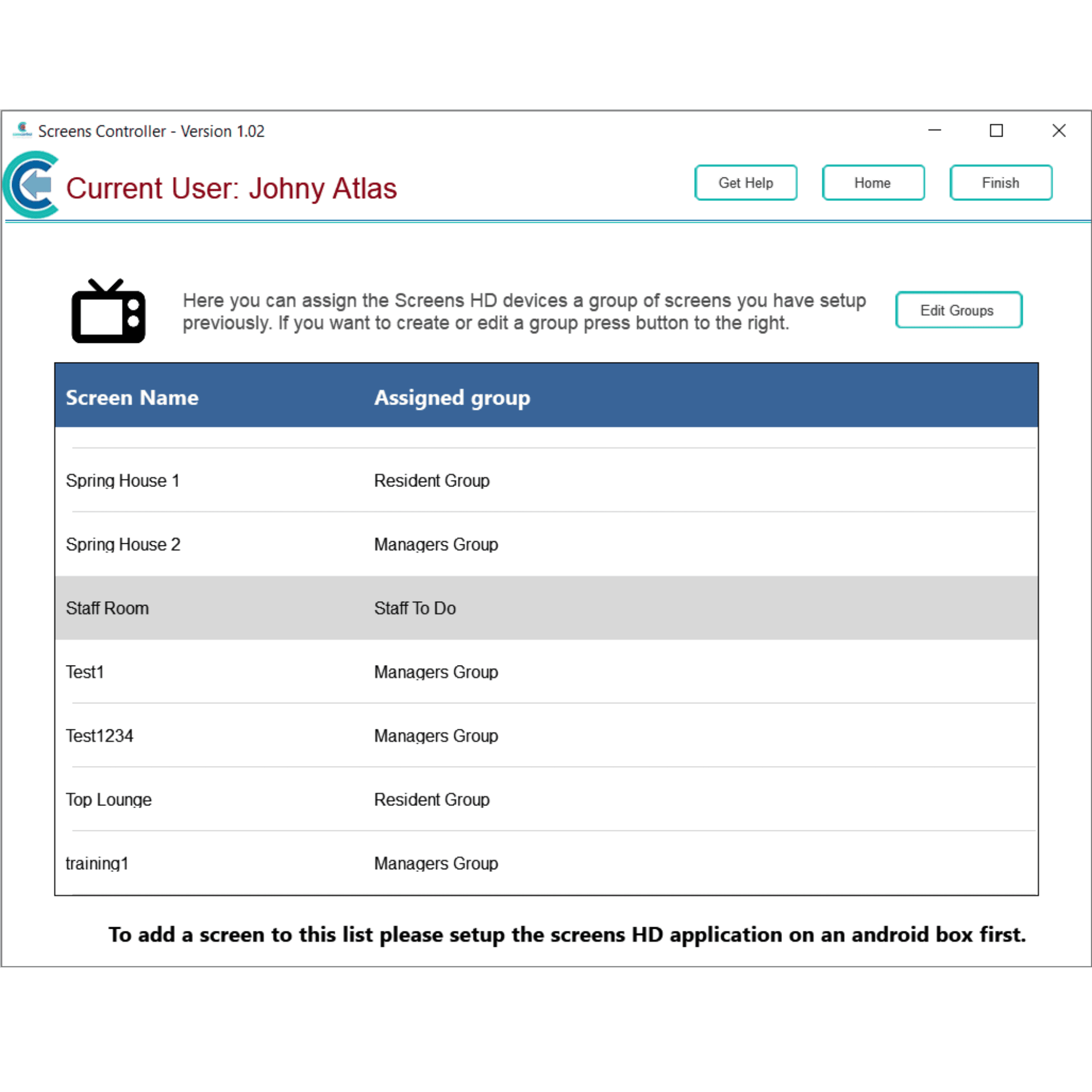Viewport: 1092px width, 1092px height.
Task: Select the Test1 screen row
Action: [x=85, y=672]
